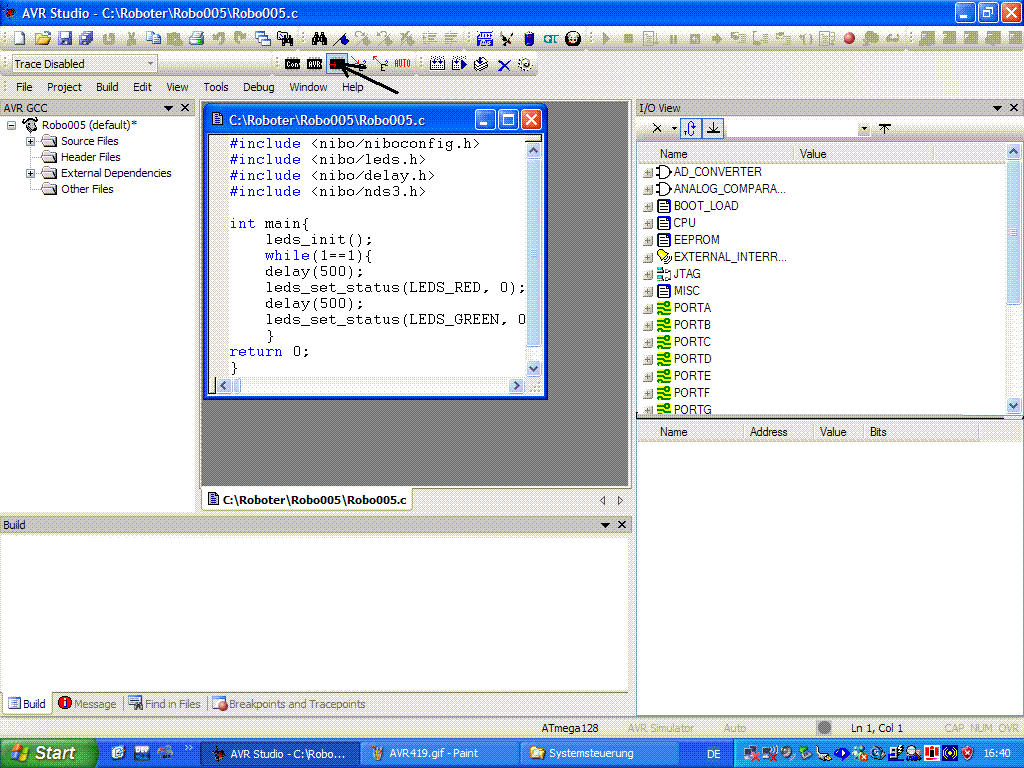The height and width of the screenshot is (768, 1024).
Task: Click the Build project toolbar icon
Action: (437, 63)
